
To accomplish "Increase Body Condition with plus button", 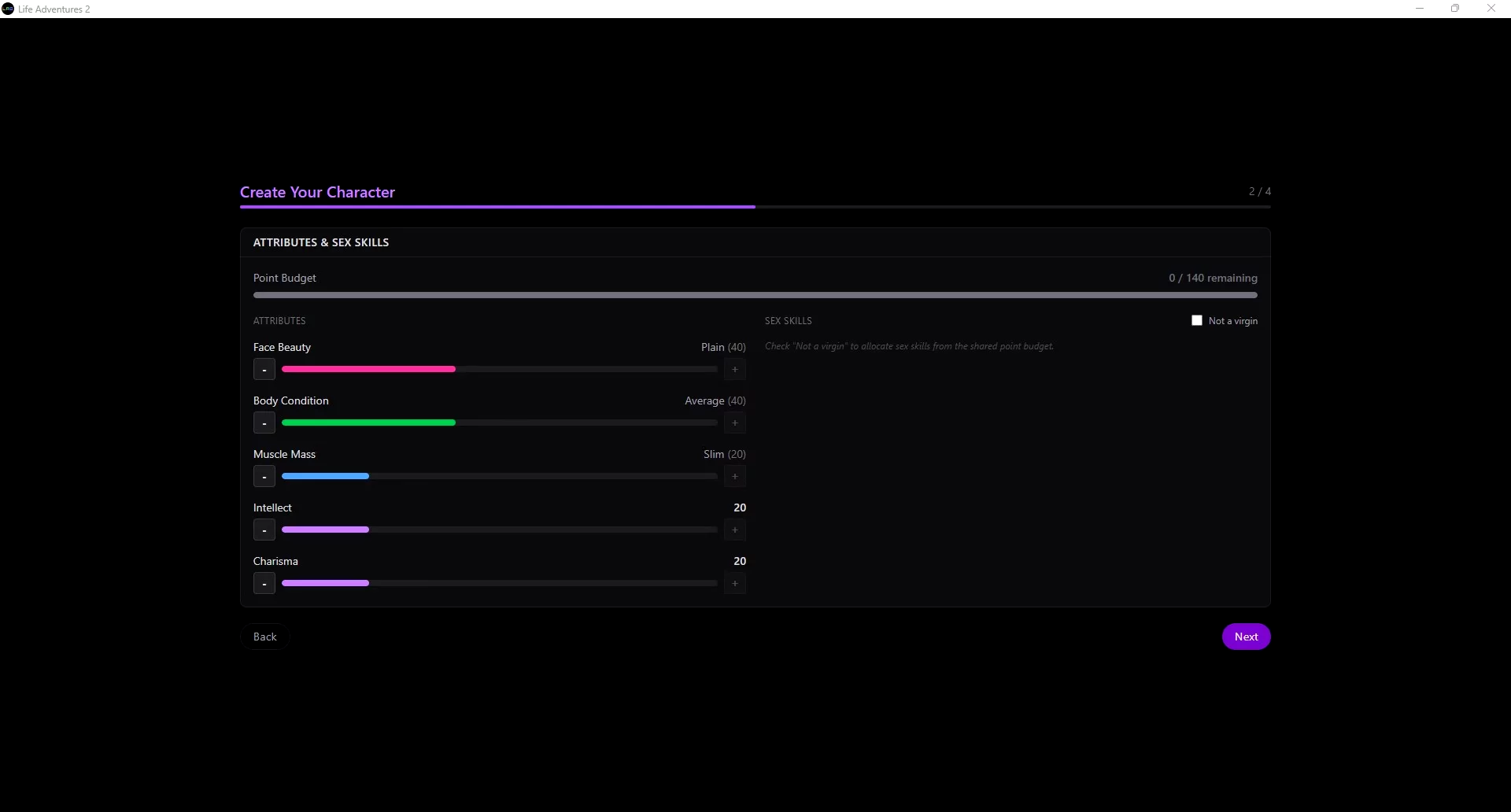I will tap(735, 423).
